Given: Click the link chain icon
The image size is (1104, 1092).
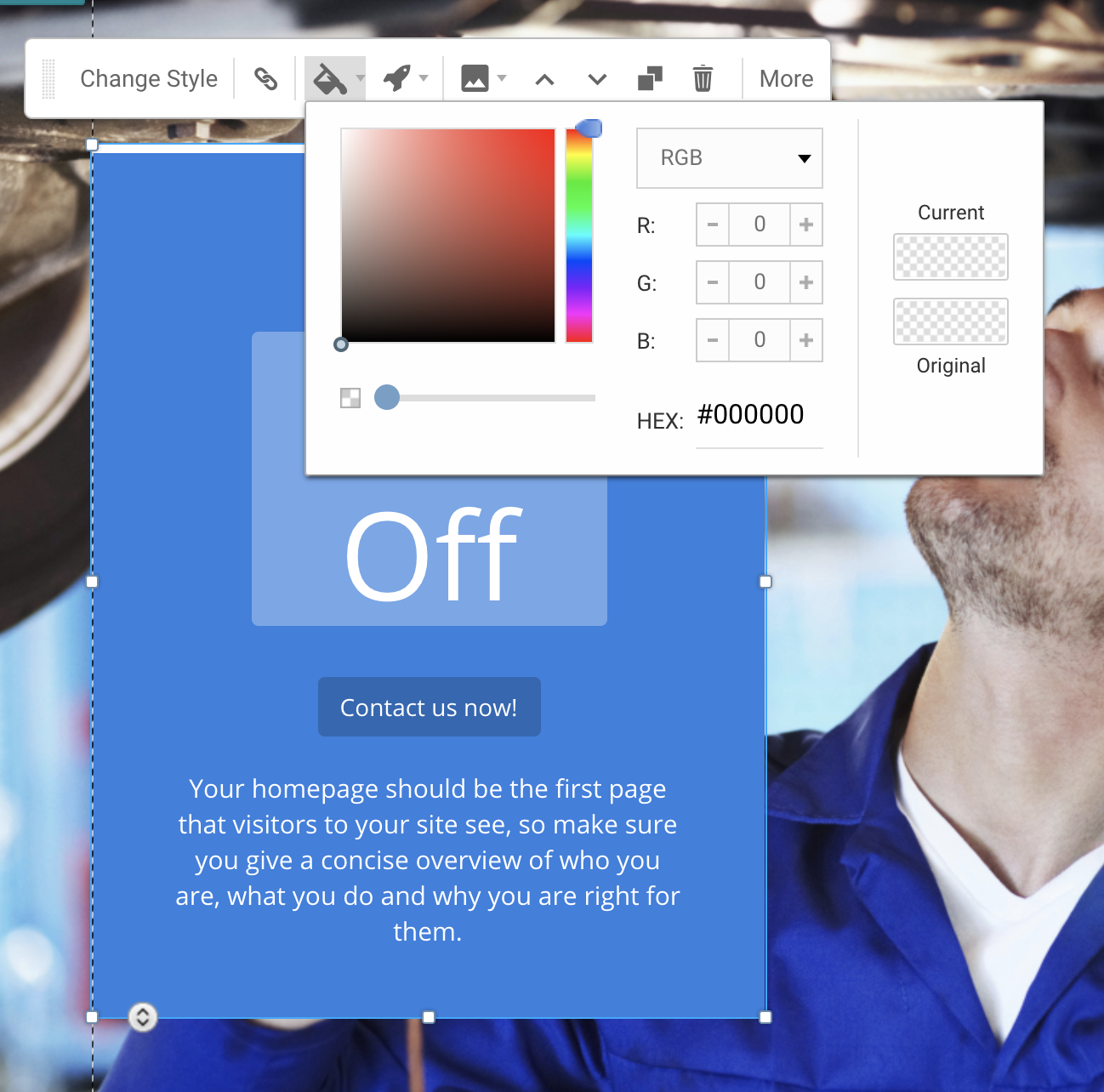Looking at the screenshot, I should 266,79.
